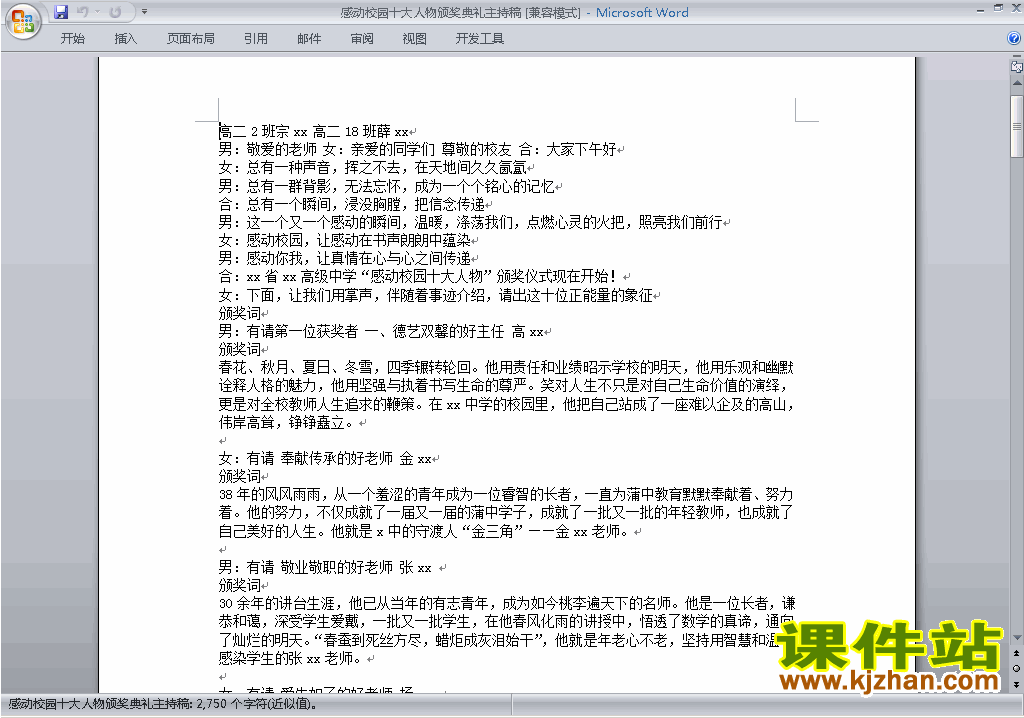Click the line '男：有请第一位获奖者'

[385, 332]
